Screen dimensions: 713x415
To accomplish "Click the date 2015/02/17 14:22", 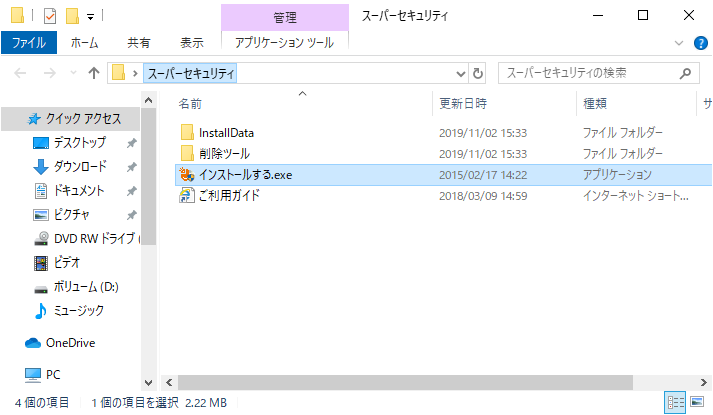I will tap(483, 175).
